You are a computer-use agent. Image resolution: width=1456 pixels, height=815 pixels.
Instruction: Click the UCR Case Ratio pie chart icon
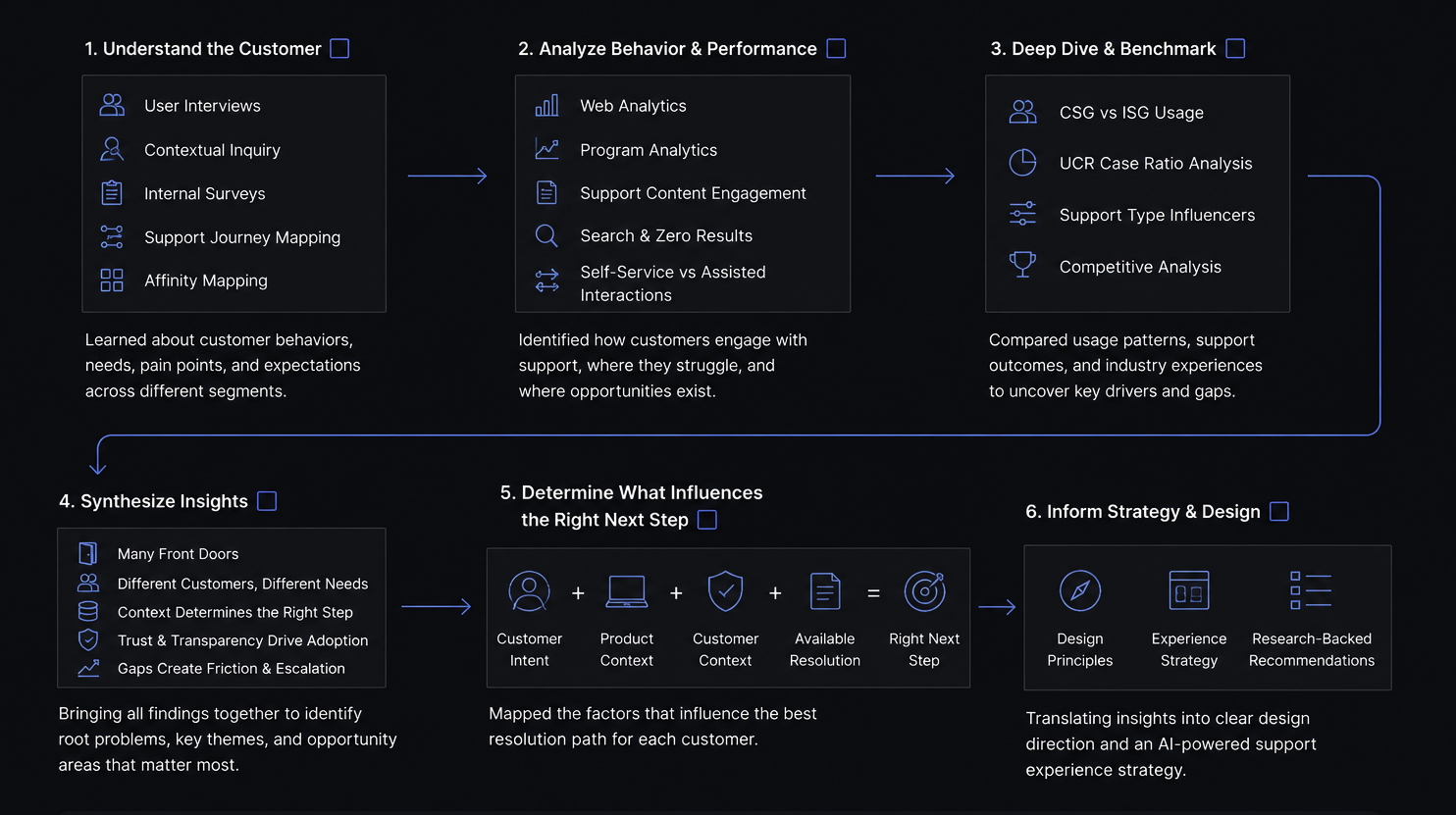pos(1022,163)
